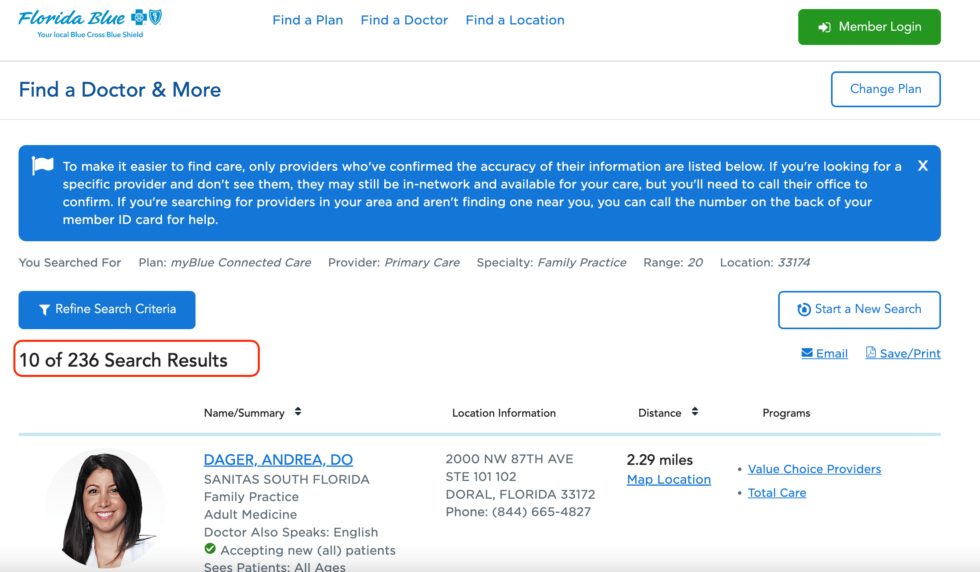Viewport: 980px width, 572px height.
Task: Click Start a New Search
Action: tap(859, 309)
